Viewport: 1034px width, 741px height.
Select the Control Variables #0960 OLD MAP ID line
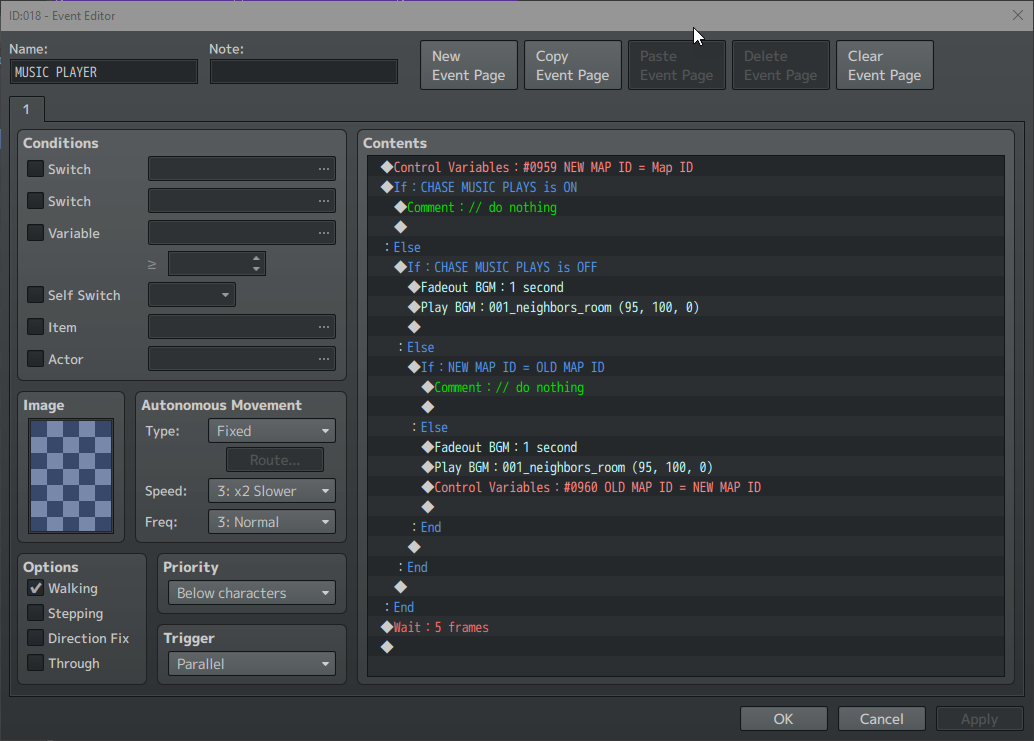tap(686, 487)
